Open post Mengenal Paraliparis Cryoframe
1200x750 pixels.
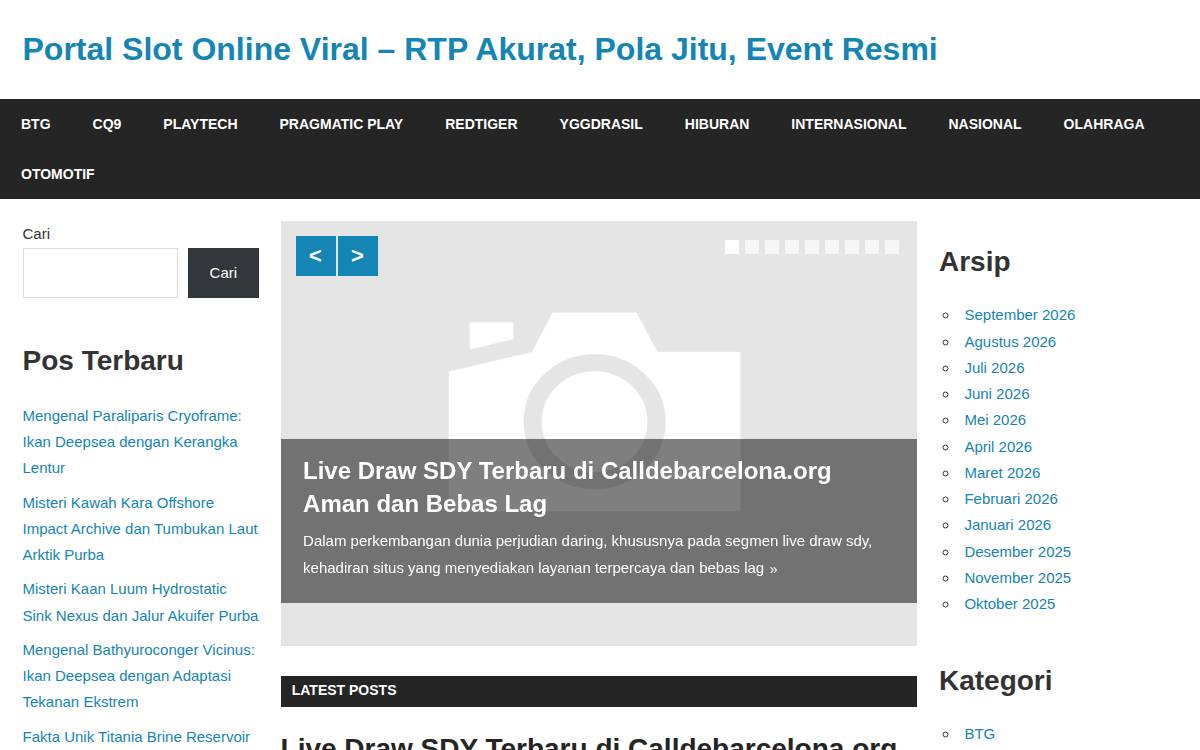tap(132, 442)
